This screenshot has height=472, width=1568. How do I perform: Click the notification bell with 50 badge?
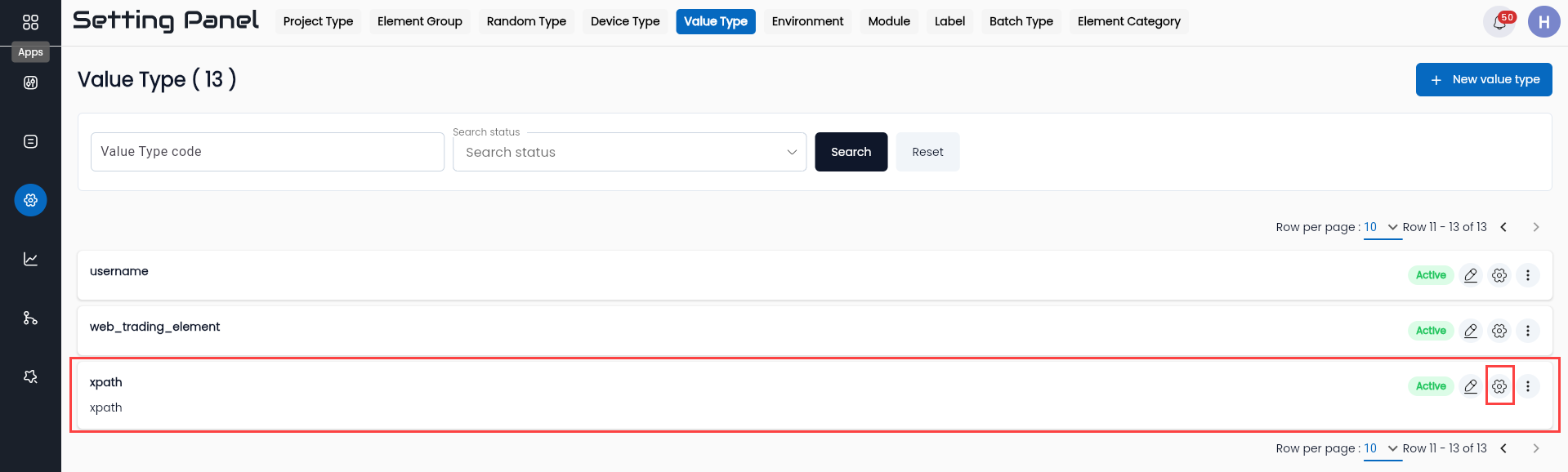pyautogui.click(x=1499, y=22)
